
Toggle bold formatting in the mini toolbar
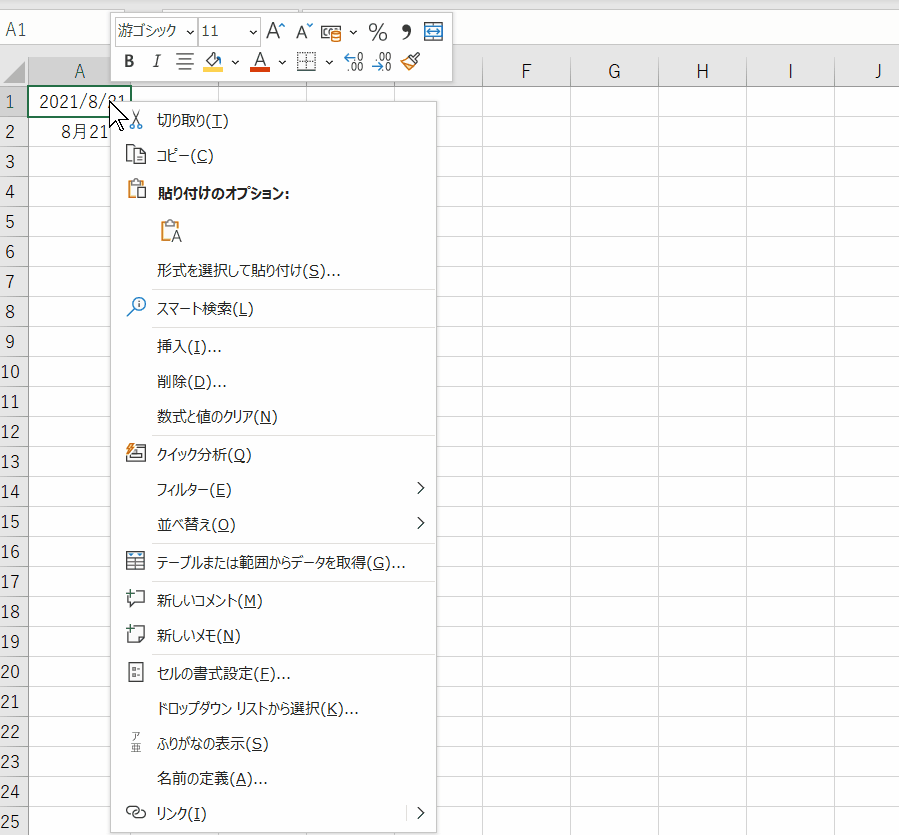click(128, 61)
